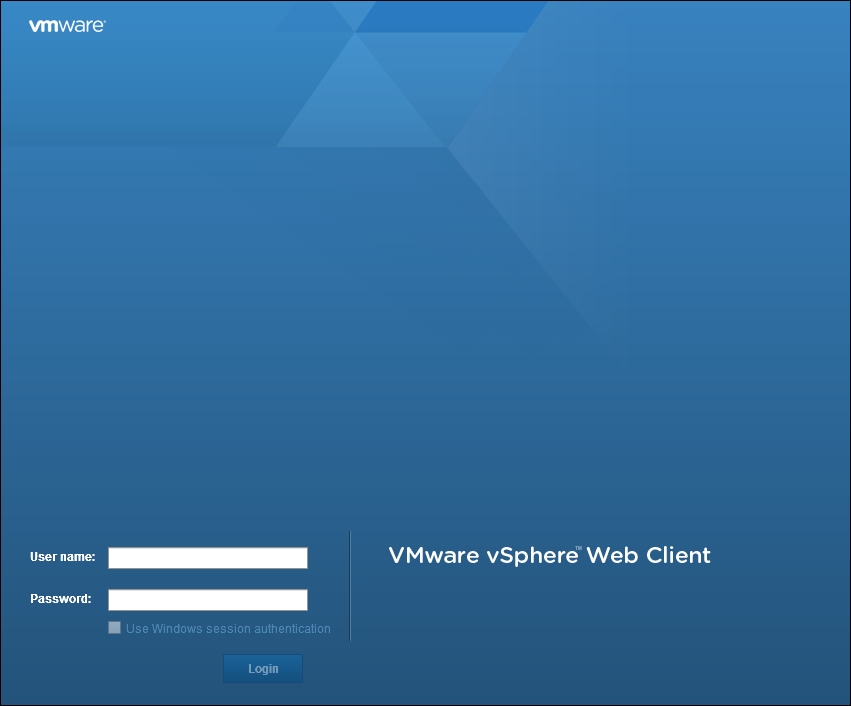Viewport: 851px width, 706px height.
Task: Click the Password label
Action: (61, 599)
